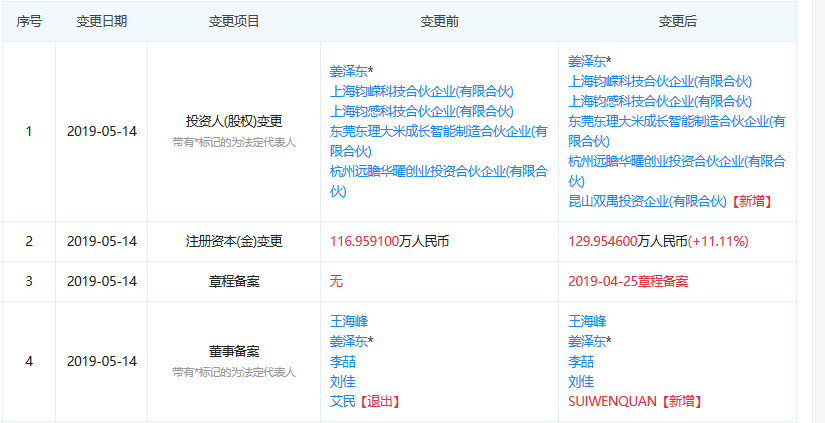The image size is (825, 423).
Task: Open 刘佳 director link in 变更前 column
Action: click(x=343, y=382)
